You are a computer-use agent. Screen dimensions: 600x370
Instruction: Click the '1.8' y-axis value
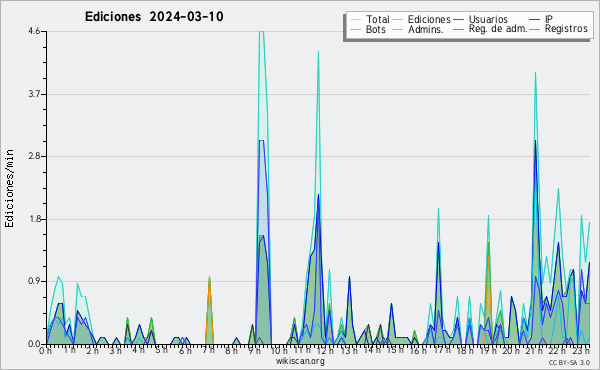[x=34, y=219]
